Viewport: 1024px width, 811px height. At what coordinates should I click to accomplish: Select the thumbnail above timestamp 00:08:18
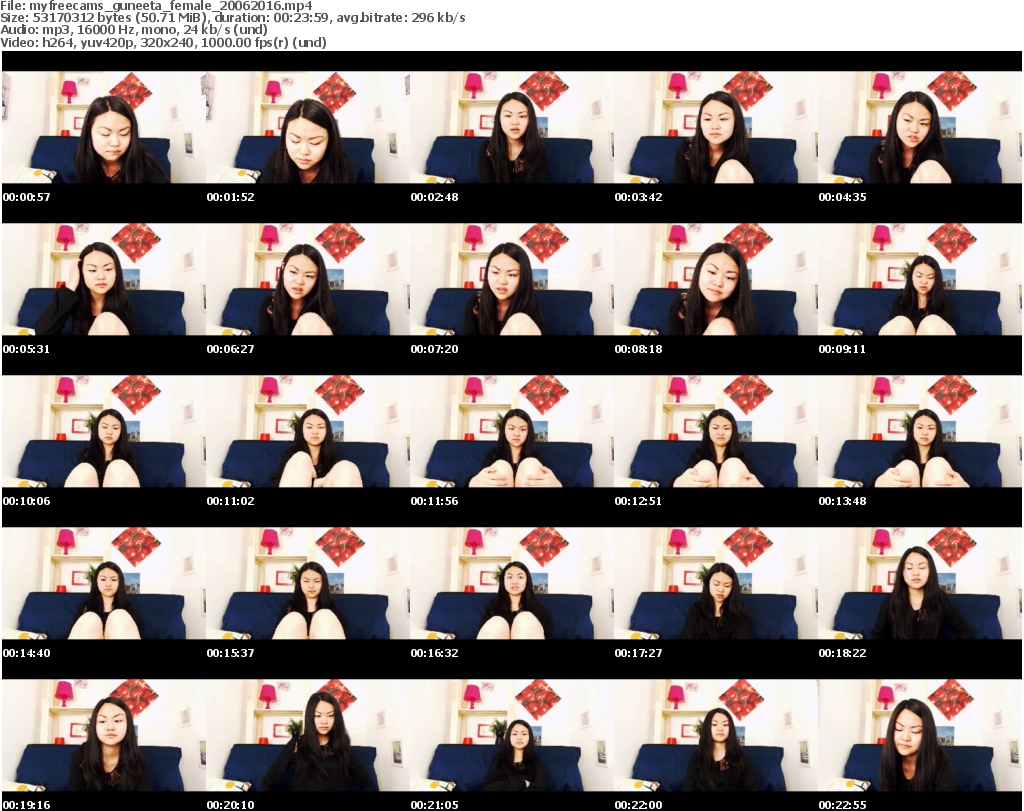pyautogui.click(x=716, y=279)
